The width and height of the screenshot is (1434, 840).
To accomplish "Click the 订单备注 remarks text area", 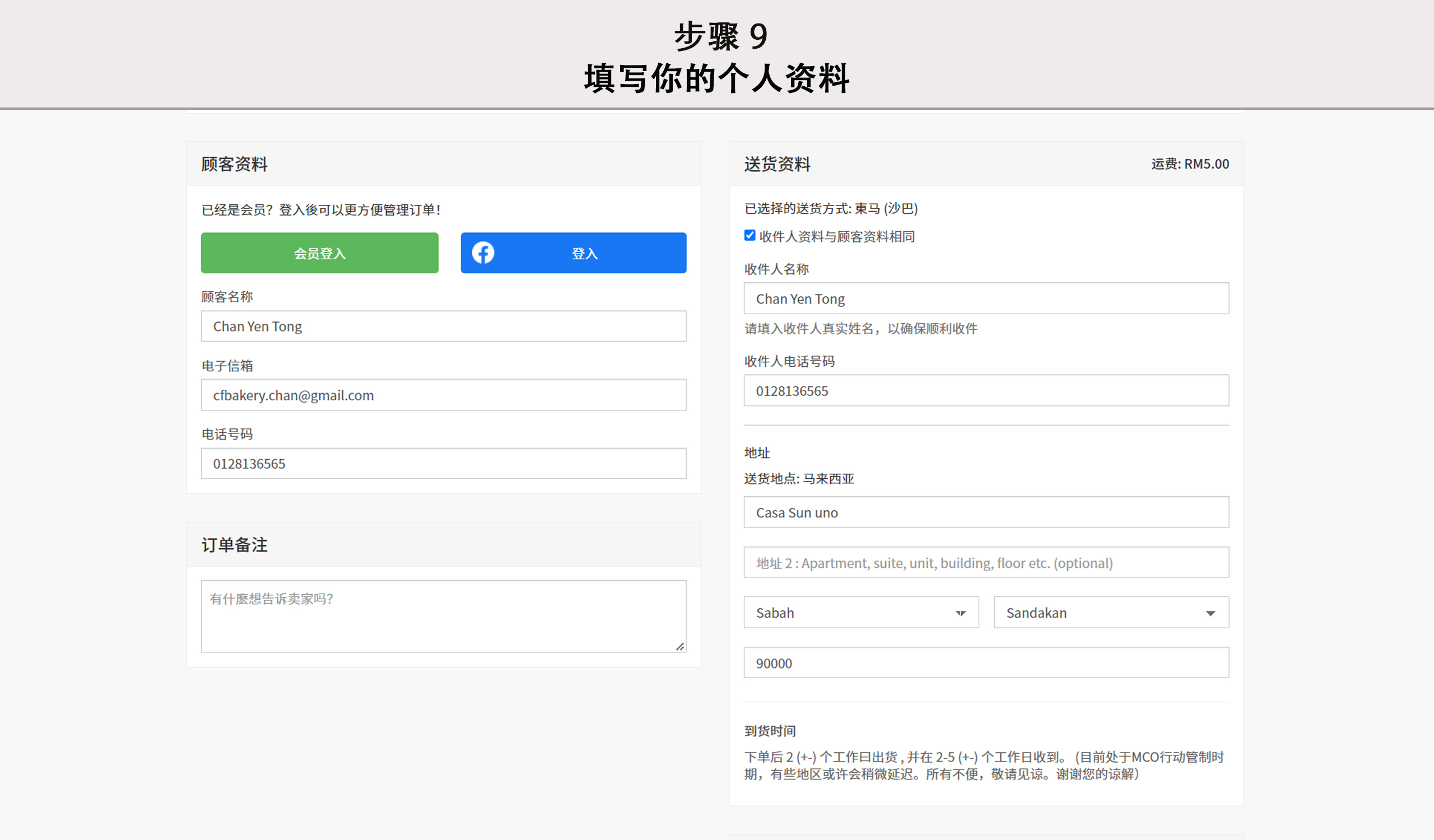I will 443,617.
